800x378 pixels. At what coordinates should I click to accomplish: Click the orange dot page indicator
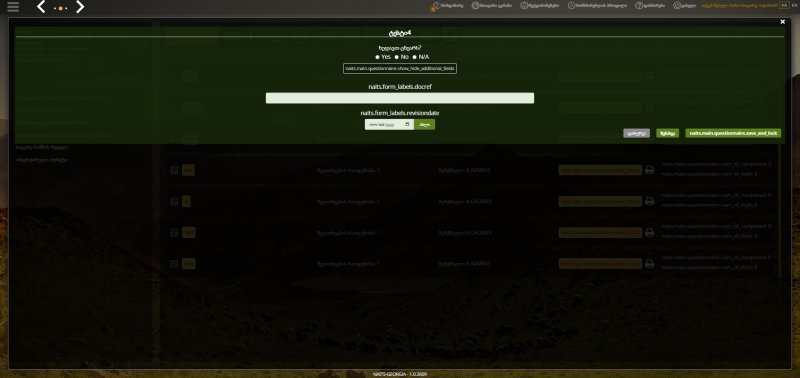[x=61, y=9]
